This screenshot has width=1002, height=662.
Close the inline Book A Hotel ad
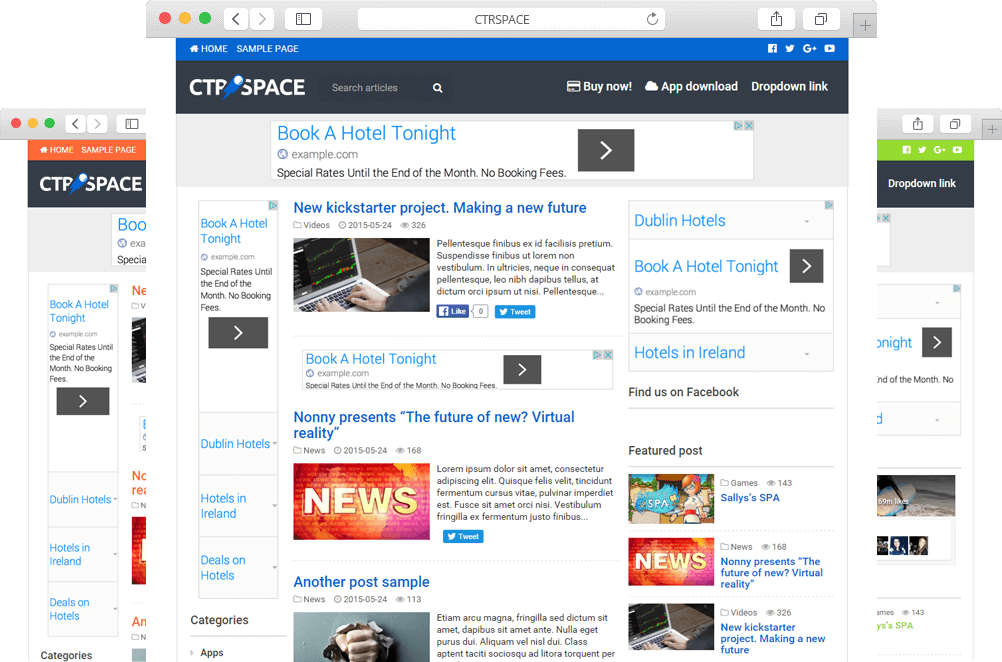coord(608,355)
